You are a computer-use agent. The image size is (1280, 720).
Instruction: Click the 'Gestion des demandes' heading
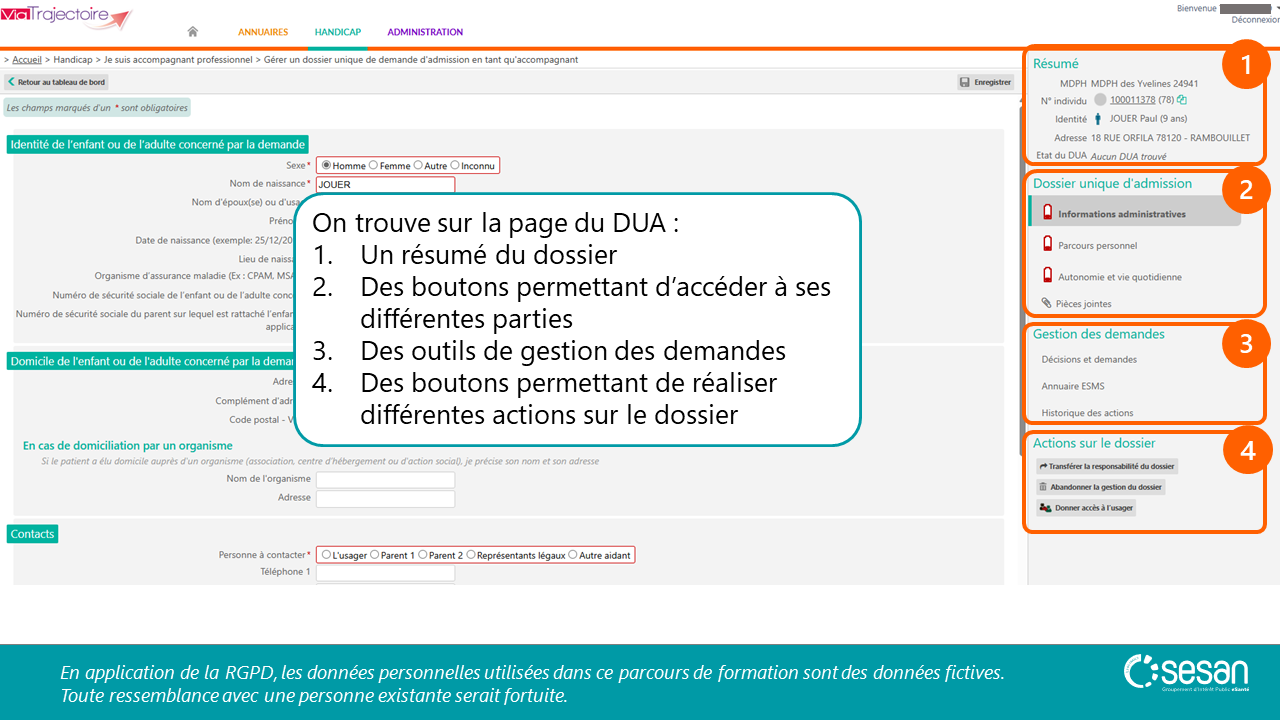click(x=1099, y=334)
